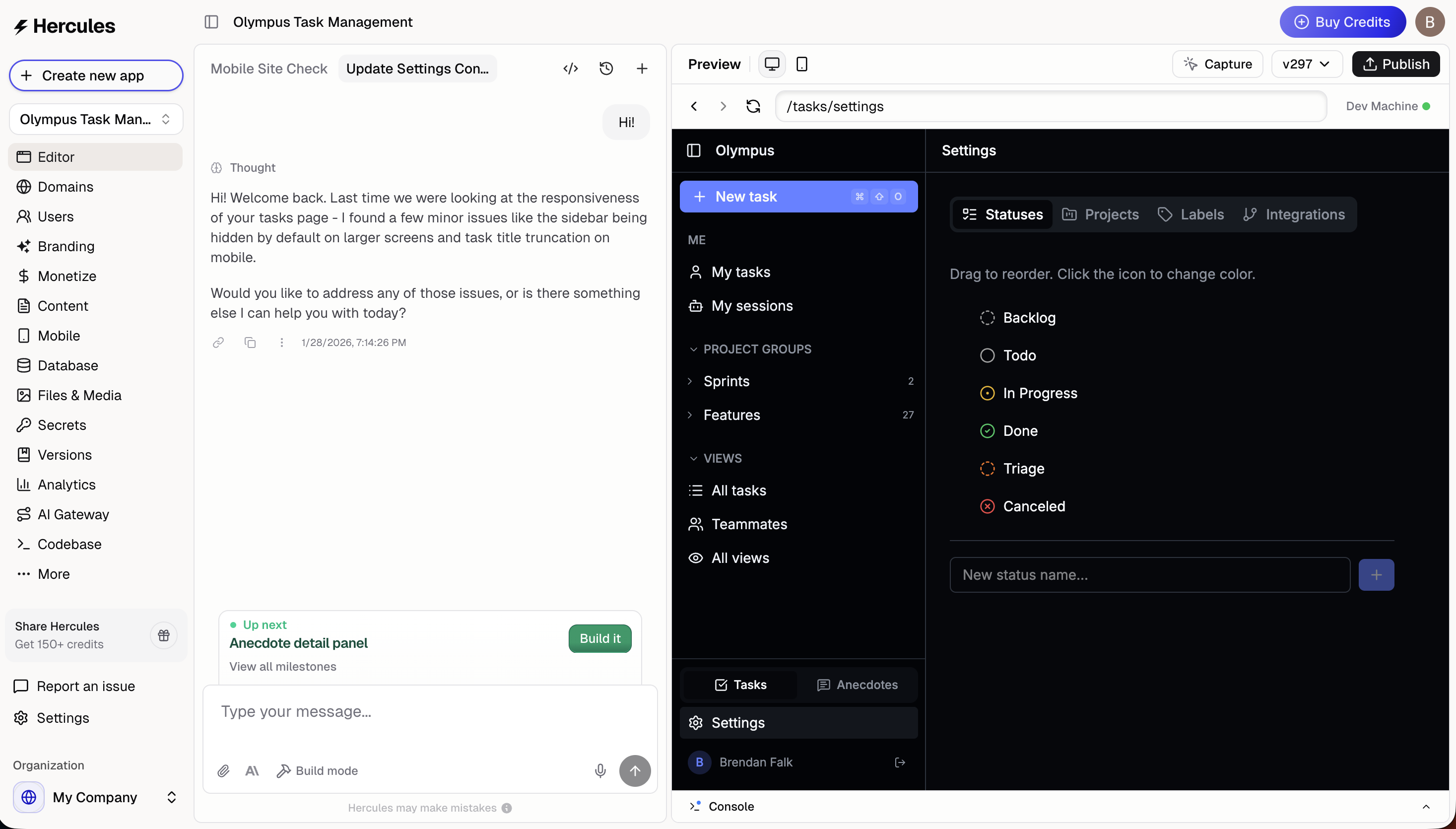Switch to the Projects settings tab
The image size is (1456, 829).
pyautogui.click(x=1100, y=214)
